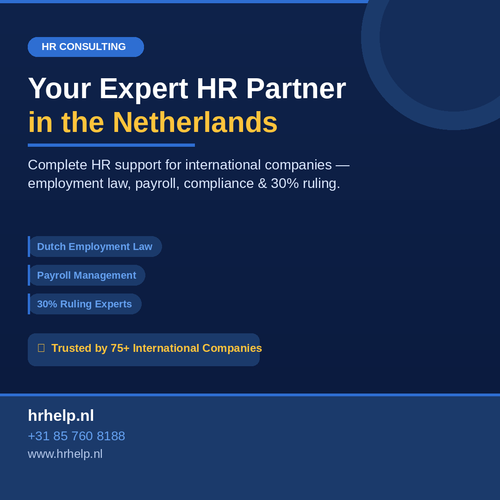
Task: Select the Dutch Employment Law pill
Action: point(95,246)
